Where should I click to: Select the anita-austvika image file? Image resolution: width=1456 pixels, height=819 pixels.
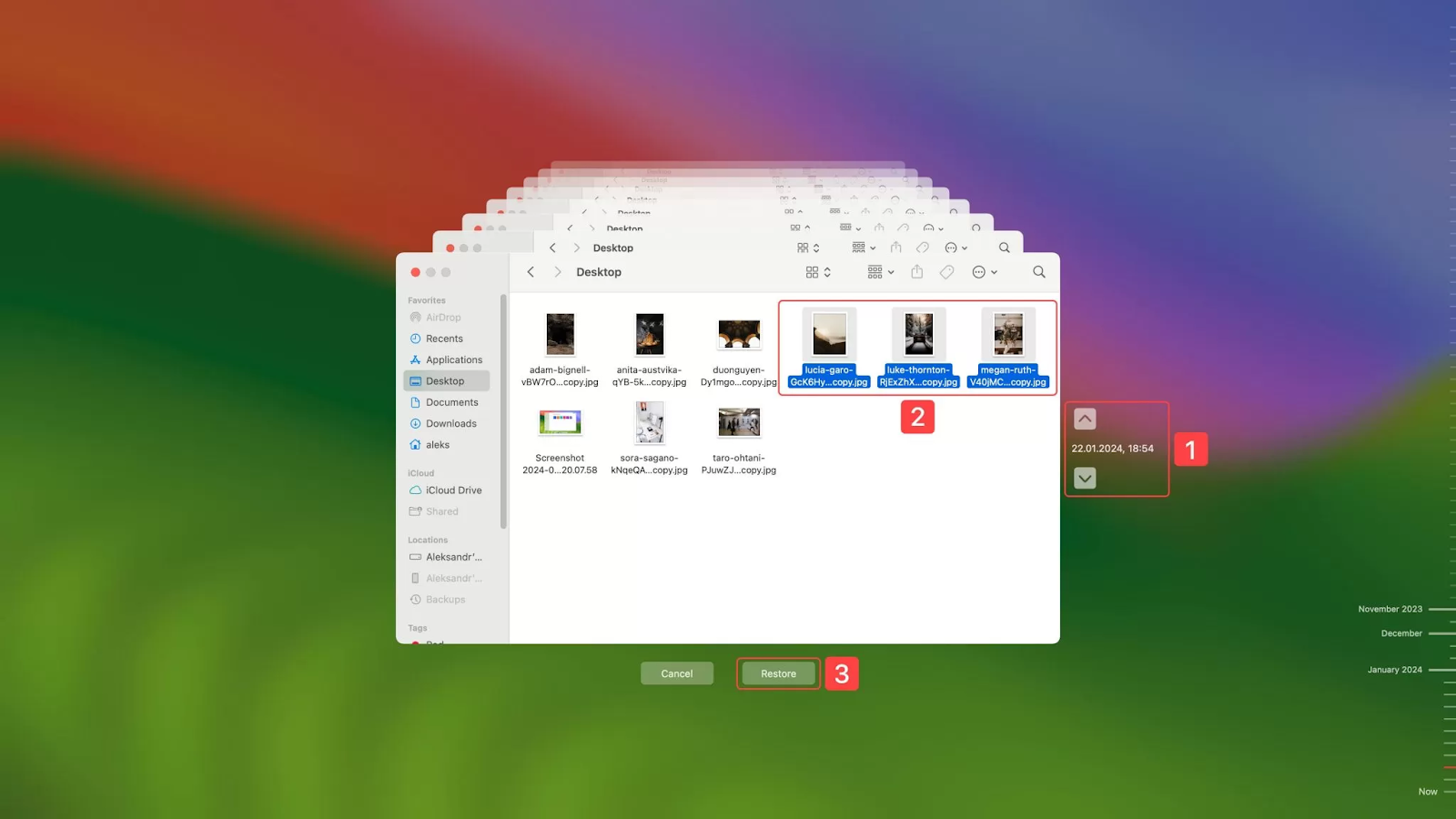(649, 349)
